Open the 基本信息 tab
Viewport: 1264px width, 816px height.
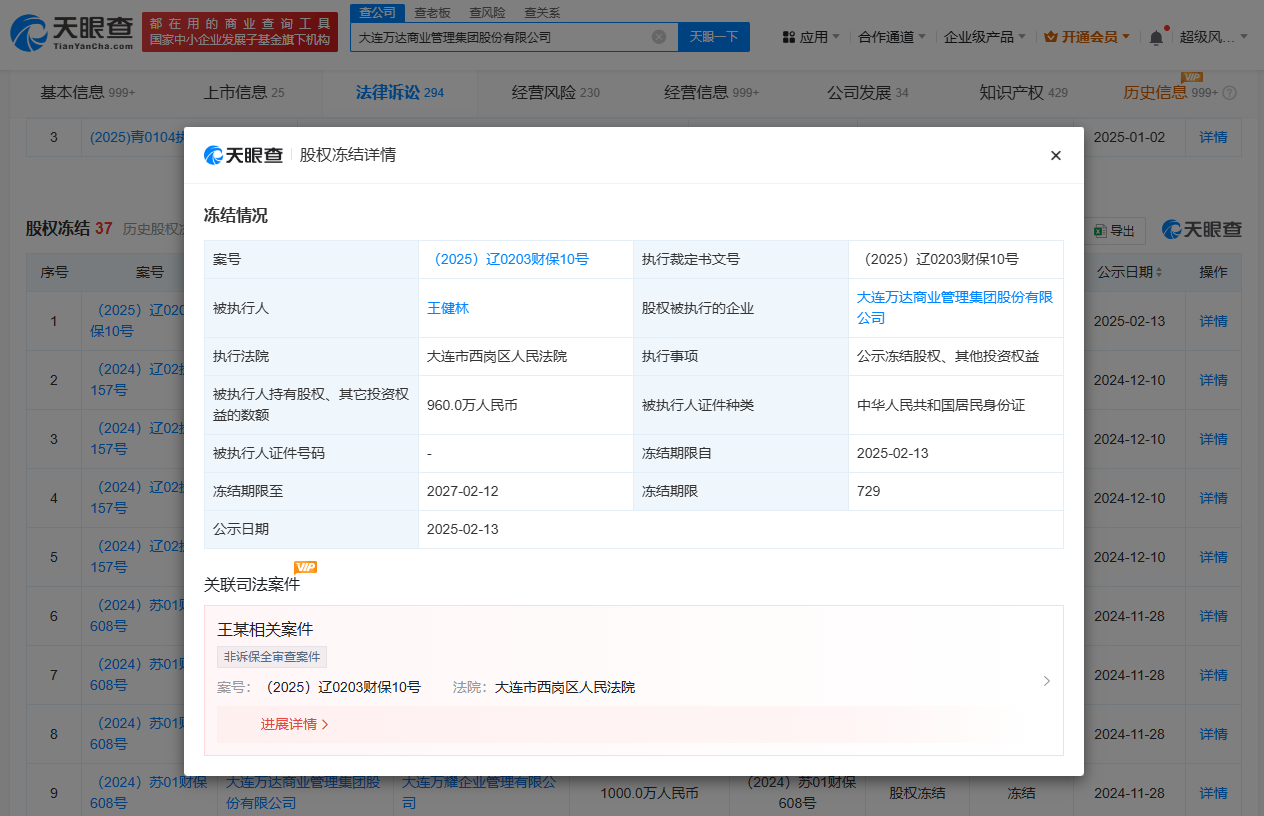point(88,93)
